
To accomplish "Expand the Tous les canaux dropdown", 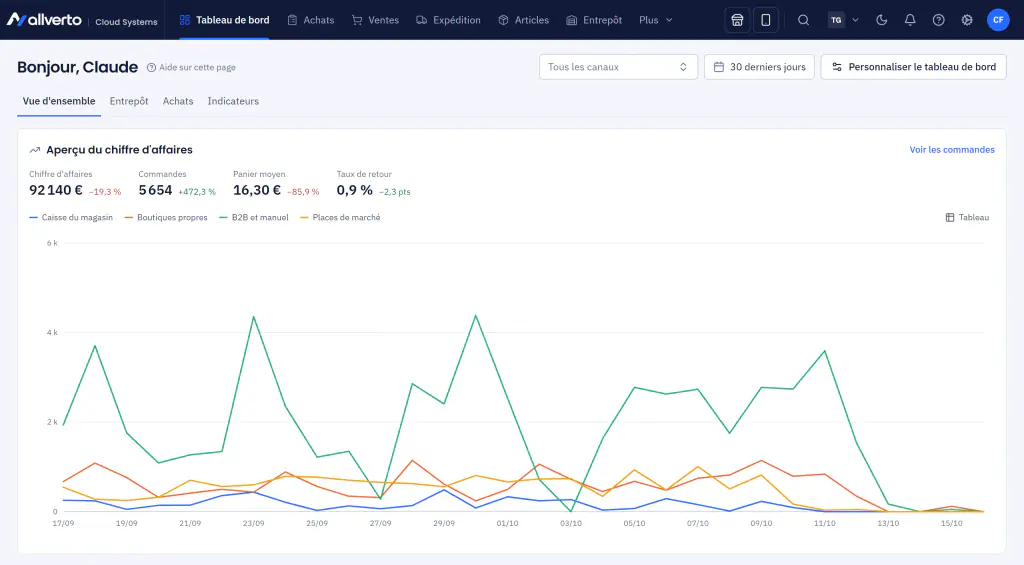I will (618, 67).
